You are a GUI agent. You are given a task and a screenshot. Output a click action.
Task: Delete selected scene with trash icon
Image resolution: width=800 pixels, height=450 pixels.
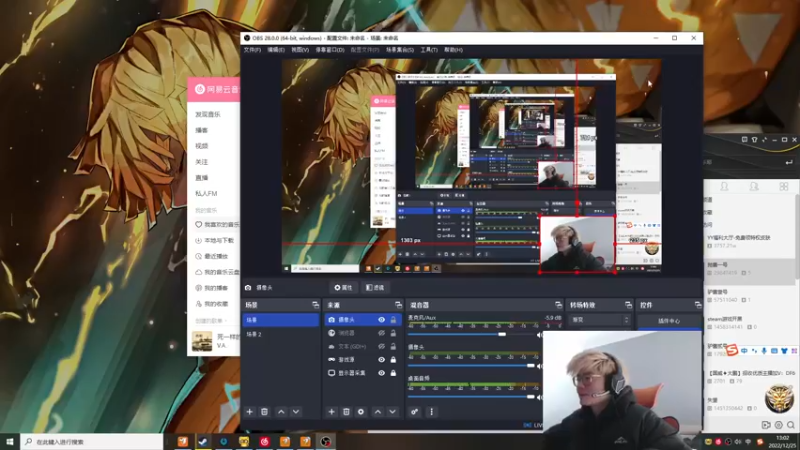[x=264, y=412]
